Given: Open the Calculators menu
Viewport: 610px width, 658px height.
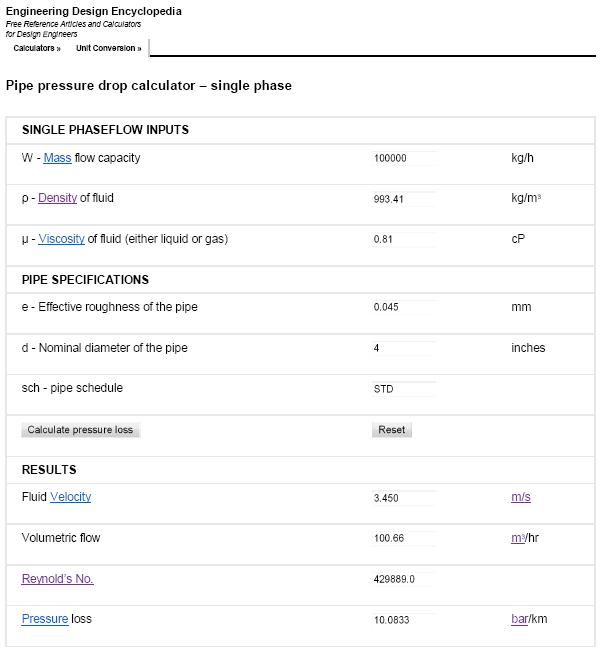Looking at the screenshot, I should [x=36, y=48].
